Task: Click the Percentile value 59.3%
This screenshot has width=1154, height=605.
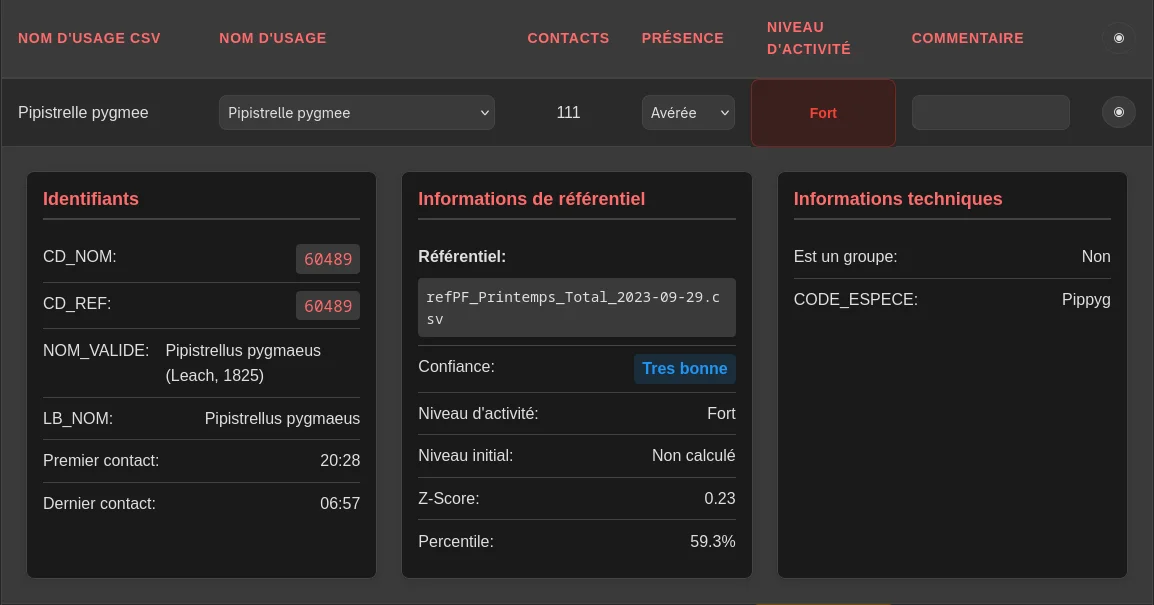Action: [712, 542]
